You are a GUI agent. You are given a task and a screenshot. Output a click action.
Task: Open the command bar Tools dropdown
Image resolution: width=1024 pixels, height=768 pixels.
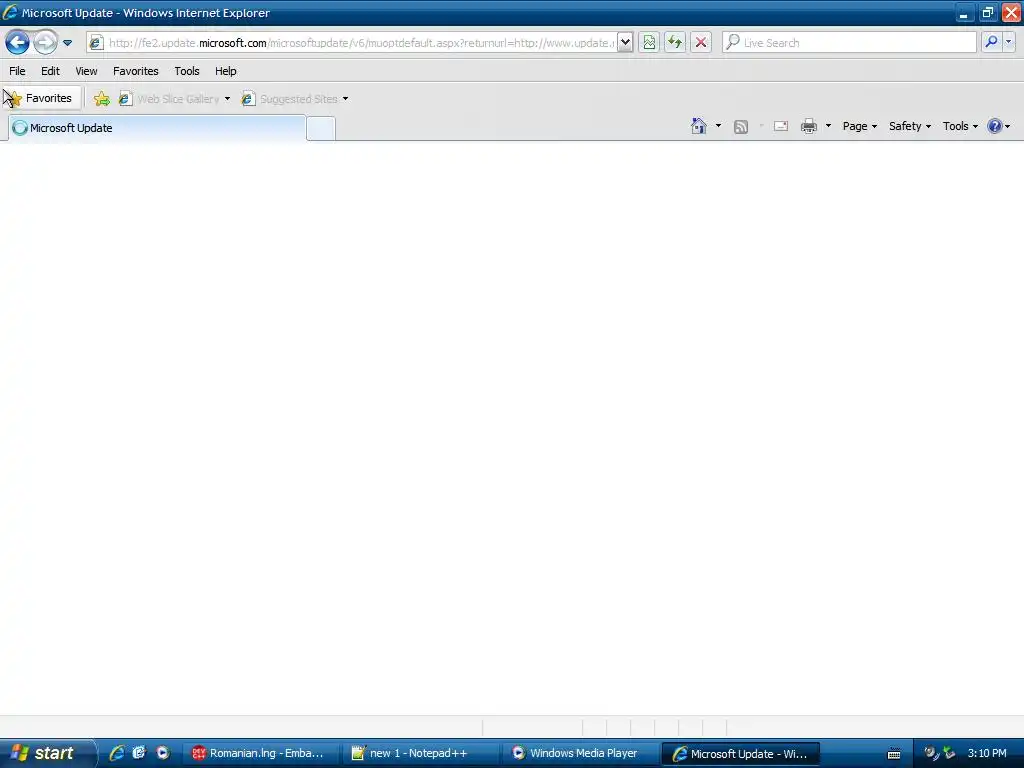960,127
